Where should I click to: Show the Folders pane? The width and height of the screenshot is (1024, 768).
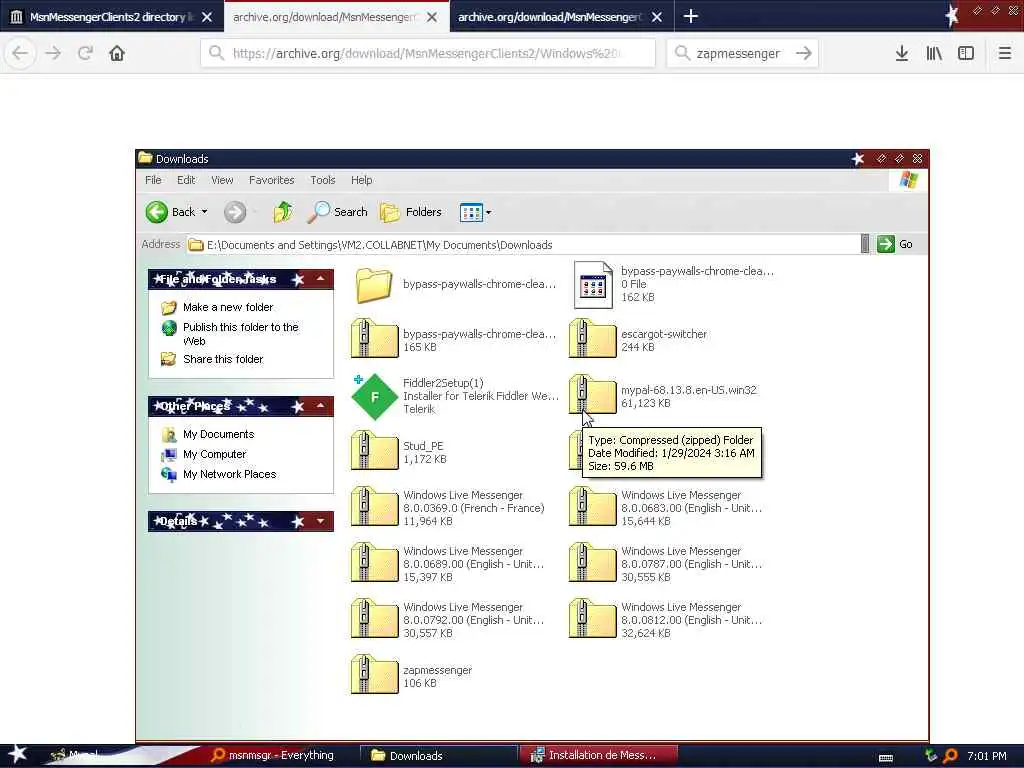click(x=411, y=212)
